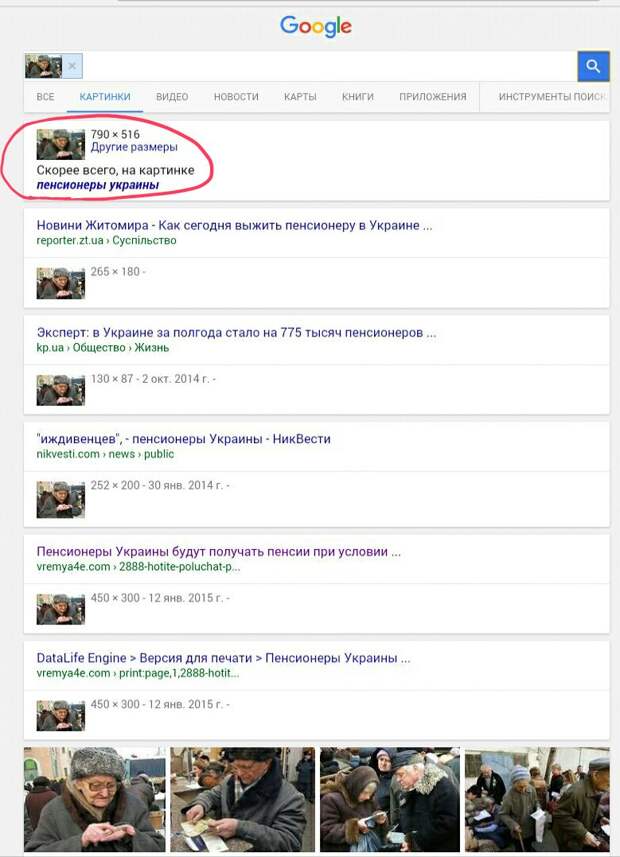Open similar image of woman in fur hat
Image resolution: width=620 pixels, height=857 pixels.
pos(95,799)
